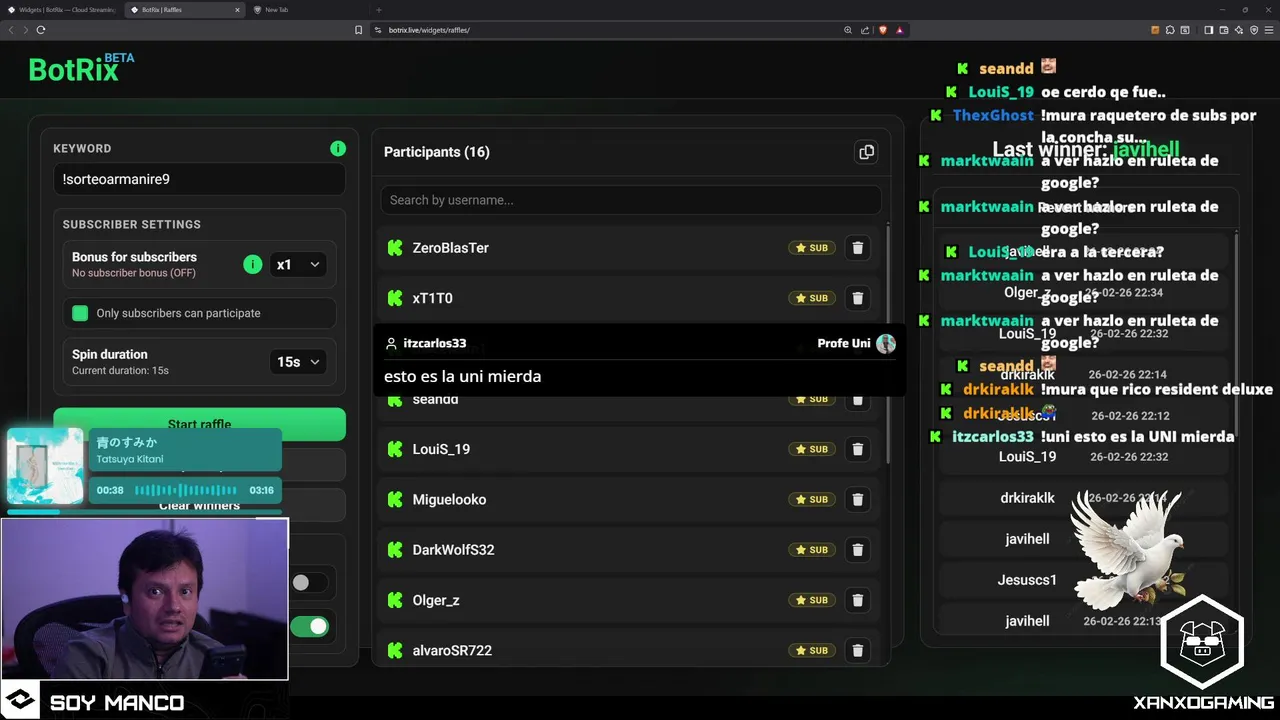Open the Brave Shields panel

(x=883, y=30)
